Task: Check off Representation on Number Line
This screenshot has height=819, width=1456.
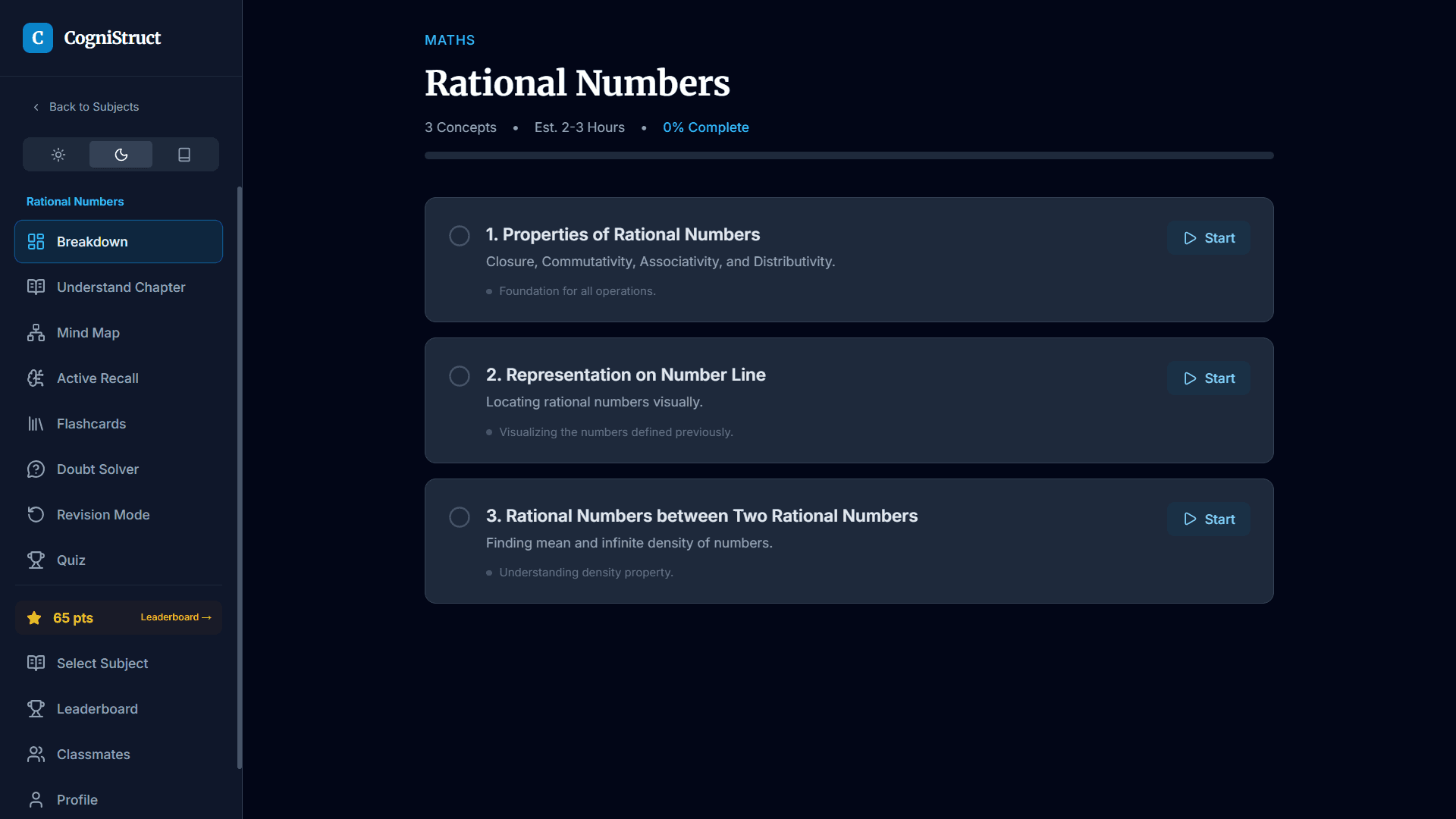Action: click(459, 376)
